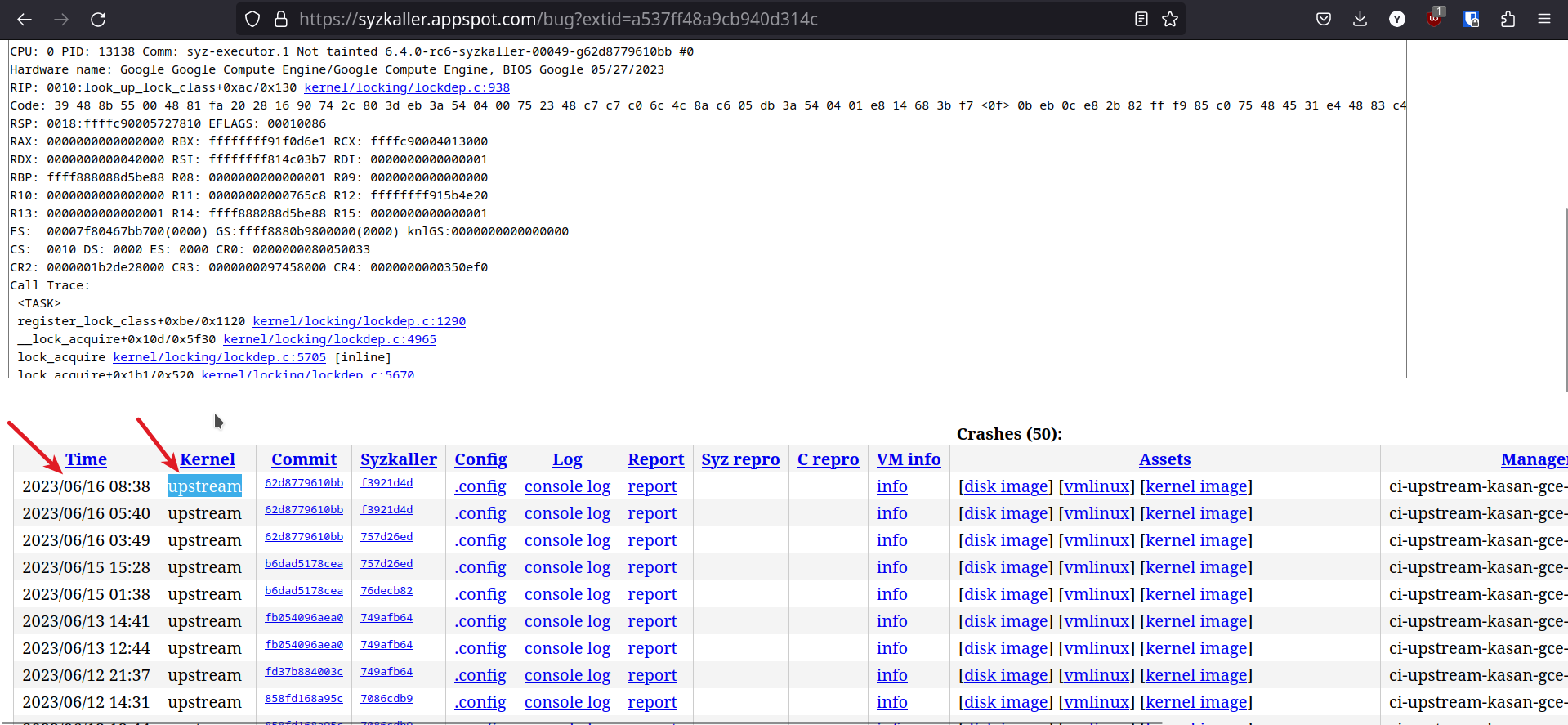The width and height of the screenshot is (1568, 725).
Task: Open the Save to Pocket icon
Action: click(1324, 19)
